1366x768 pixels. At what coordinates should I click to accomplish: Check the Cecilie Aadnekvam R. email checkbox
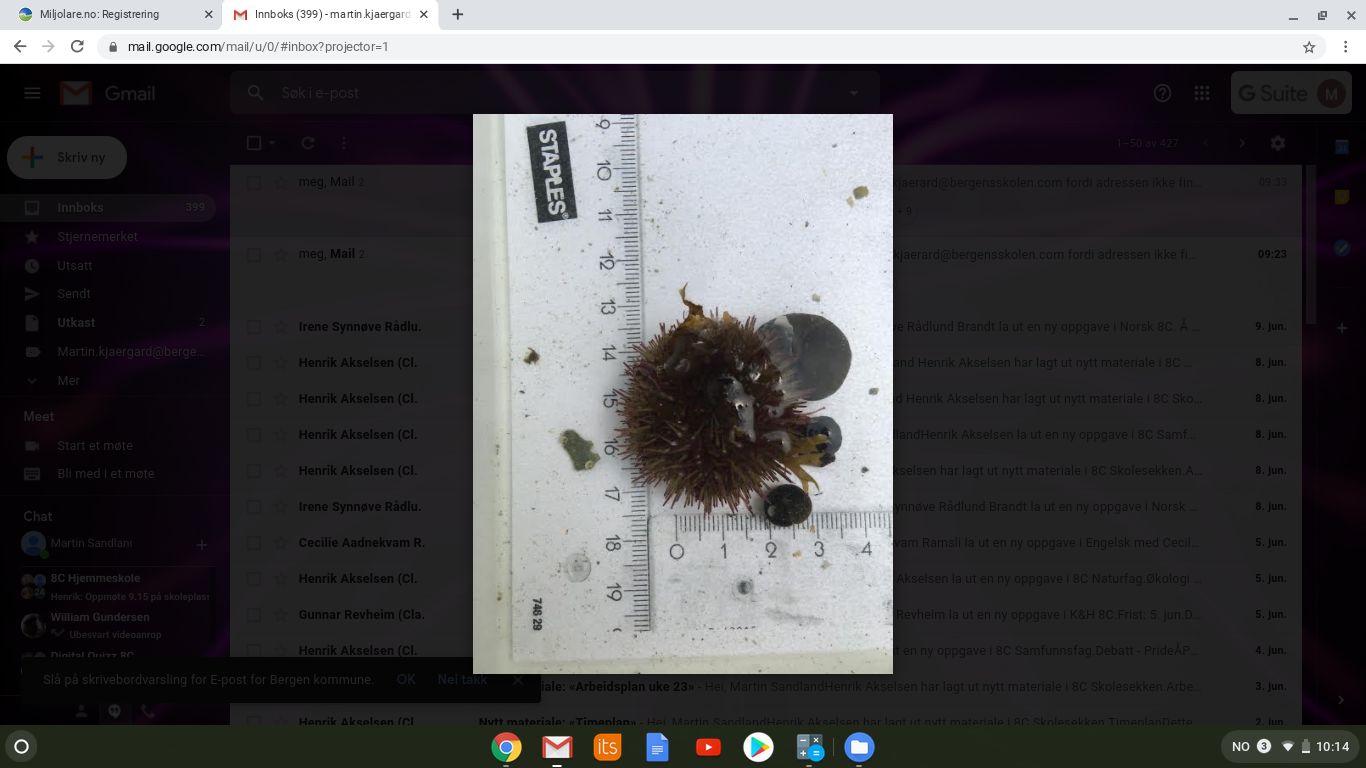pos(254,542)
